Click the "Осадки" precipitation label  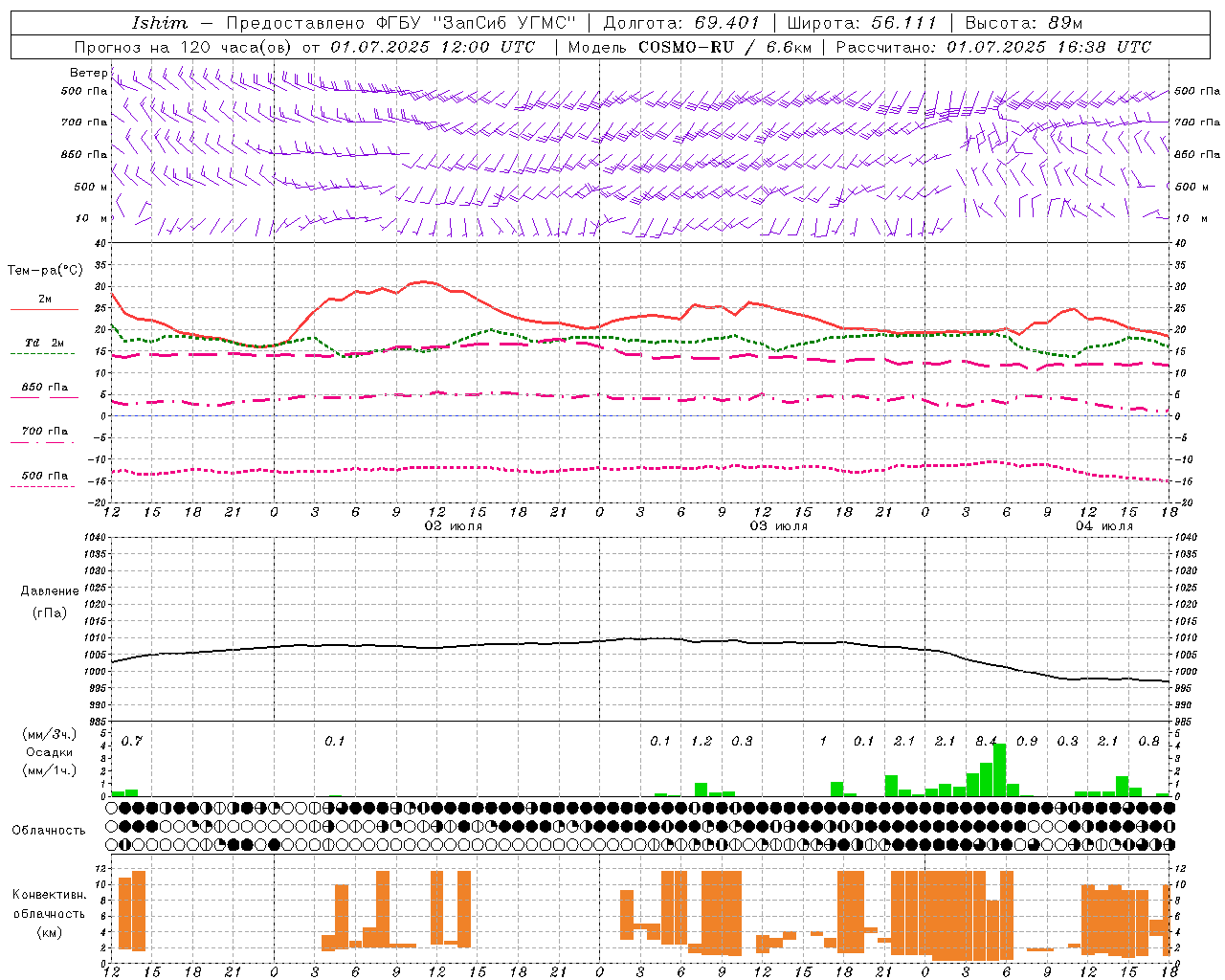coord(49,752)
